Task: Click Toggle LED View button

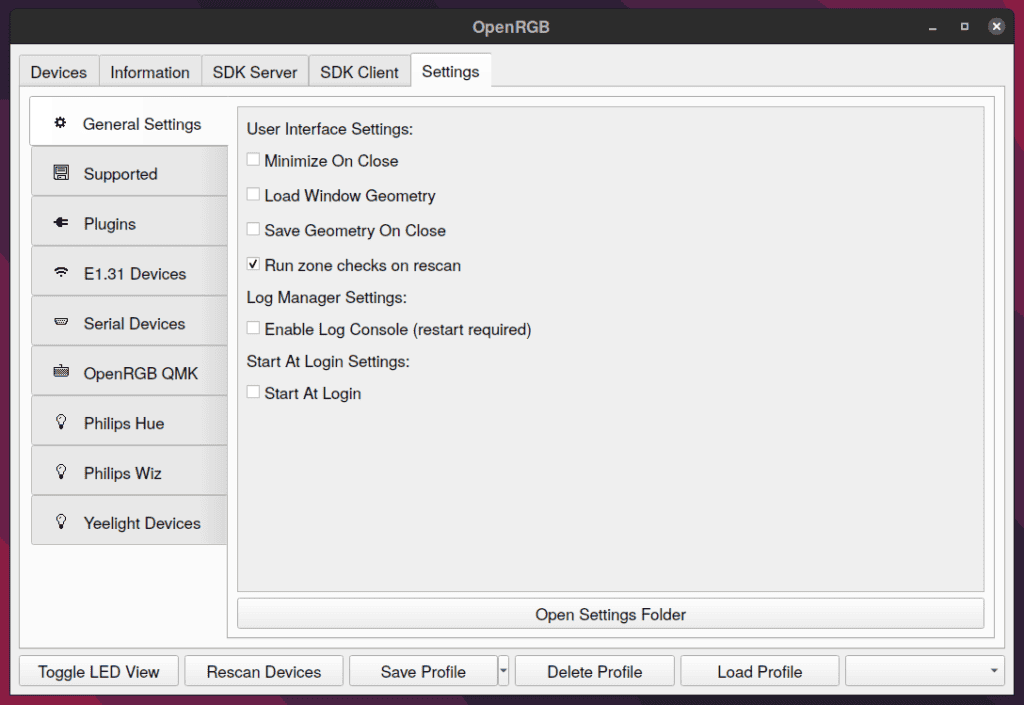Action: pyautogui.click(x=99, y=671)
